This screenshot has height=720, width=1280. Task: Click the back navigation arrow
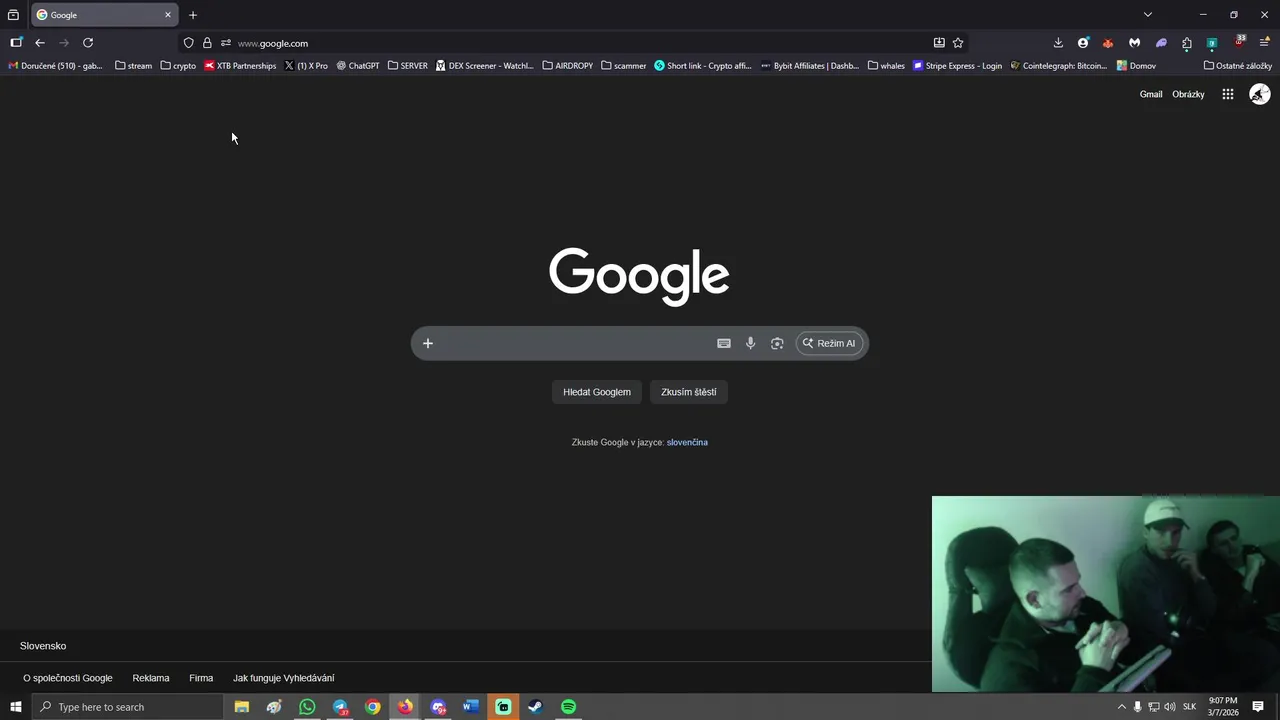coord(40,43)
